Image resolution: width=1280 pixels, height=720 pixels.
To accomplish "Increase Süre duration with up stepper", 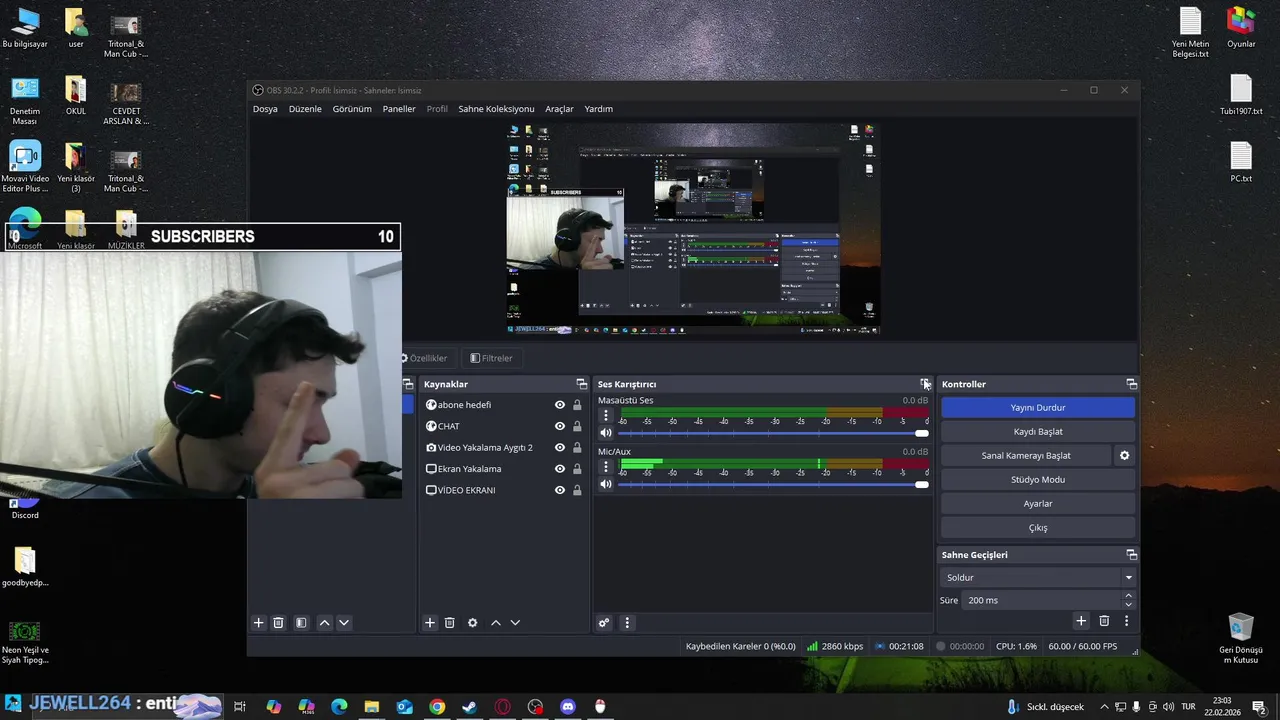I will 1129,596.
